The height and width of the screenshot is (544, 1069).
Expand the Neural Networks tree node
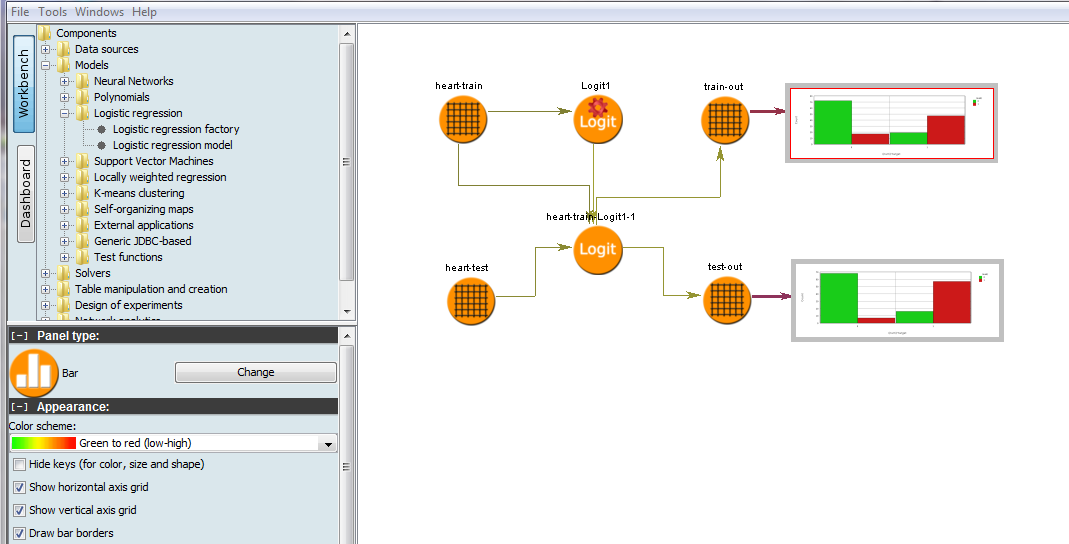pos(65,81)
